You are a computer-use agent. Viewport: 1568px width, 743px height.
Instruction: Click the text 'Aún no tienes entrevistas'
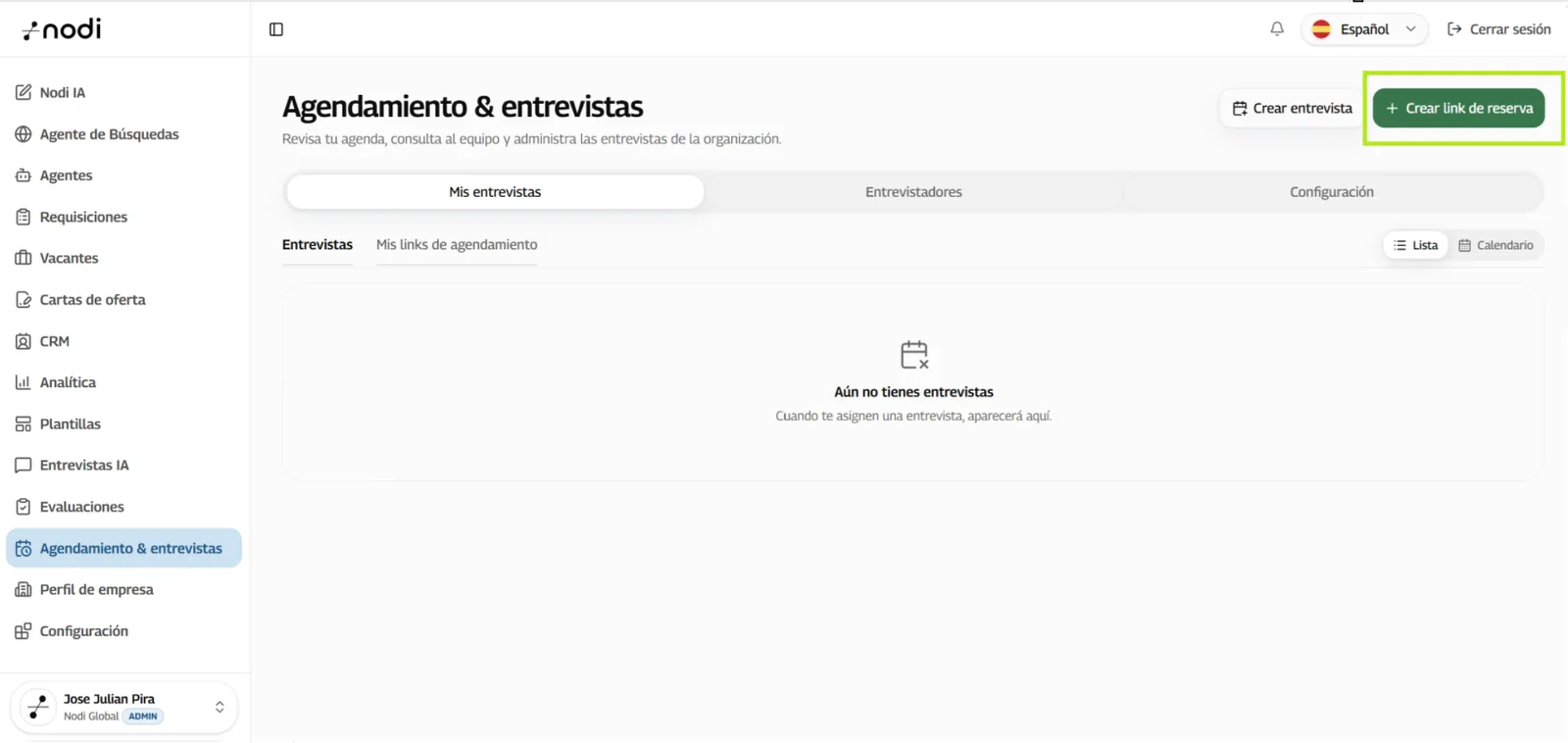tap(913, 392)
